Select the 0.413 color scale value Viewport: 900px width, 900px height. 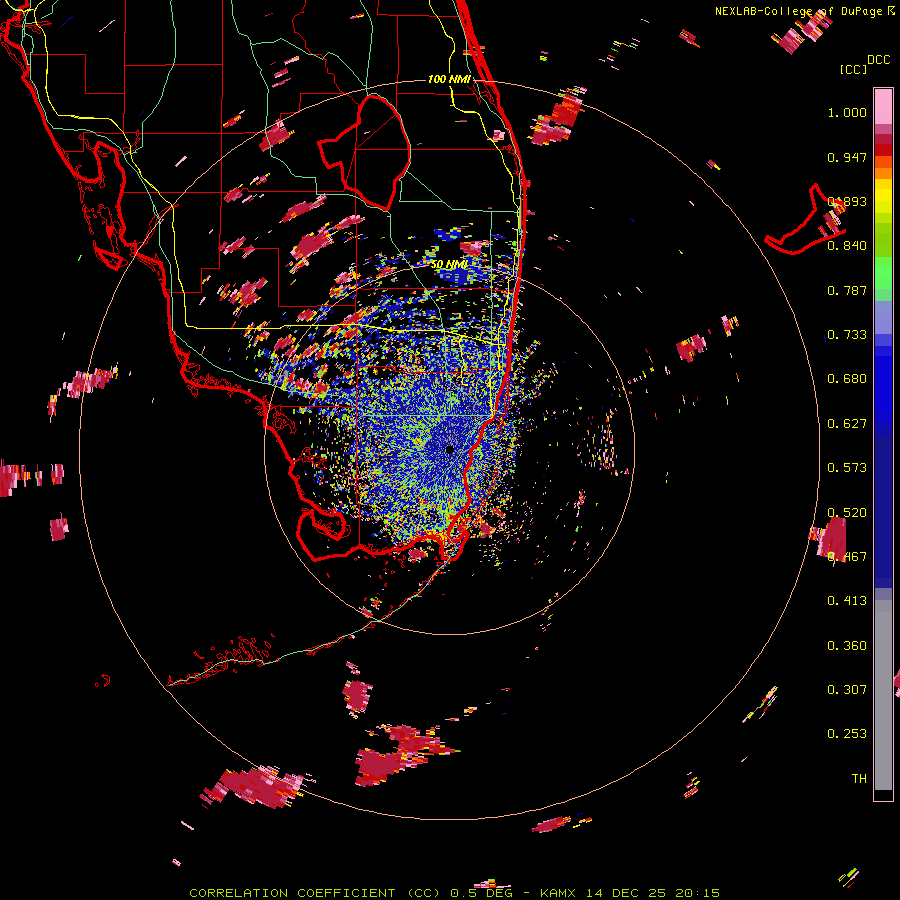click(847, 601)
